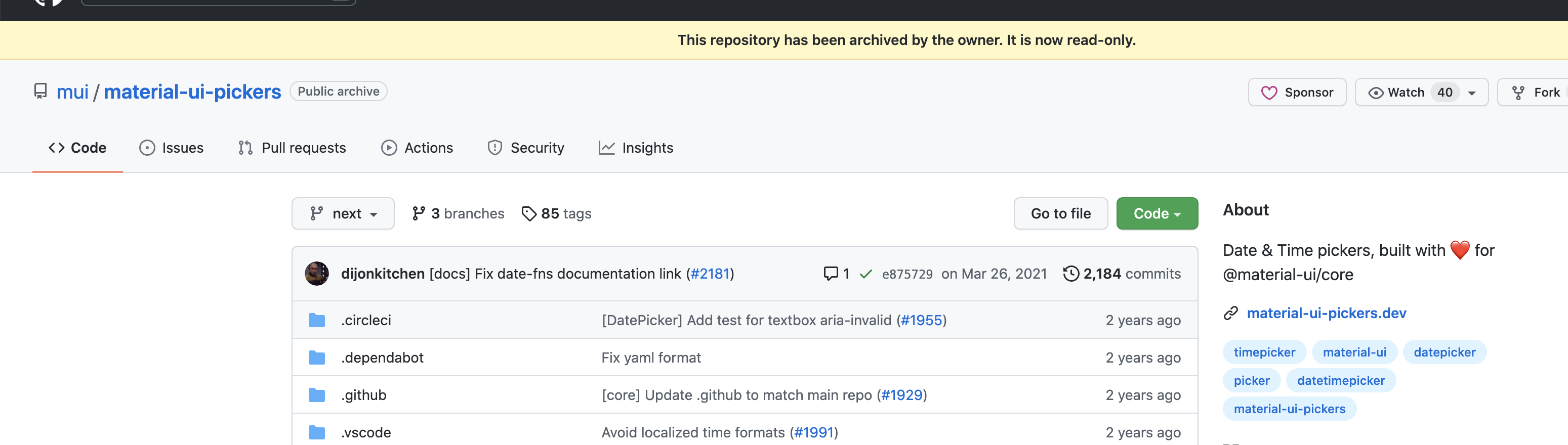Image resolution: width=1568 pixels, height=445 pixels.
Task: Click dijonkitchen's avatar image
Action: [316, 274]
